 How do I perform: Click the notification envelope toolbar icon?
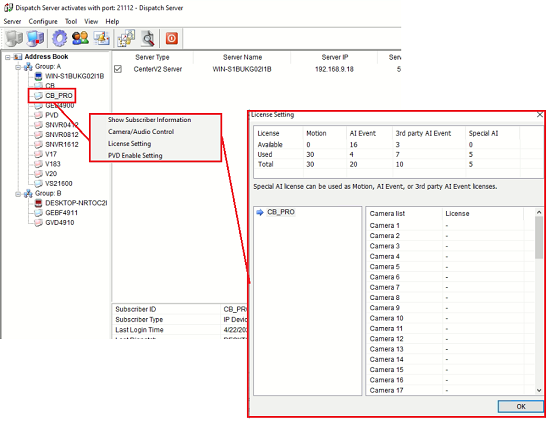[x=101, y=38]
